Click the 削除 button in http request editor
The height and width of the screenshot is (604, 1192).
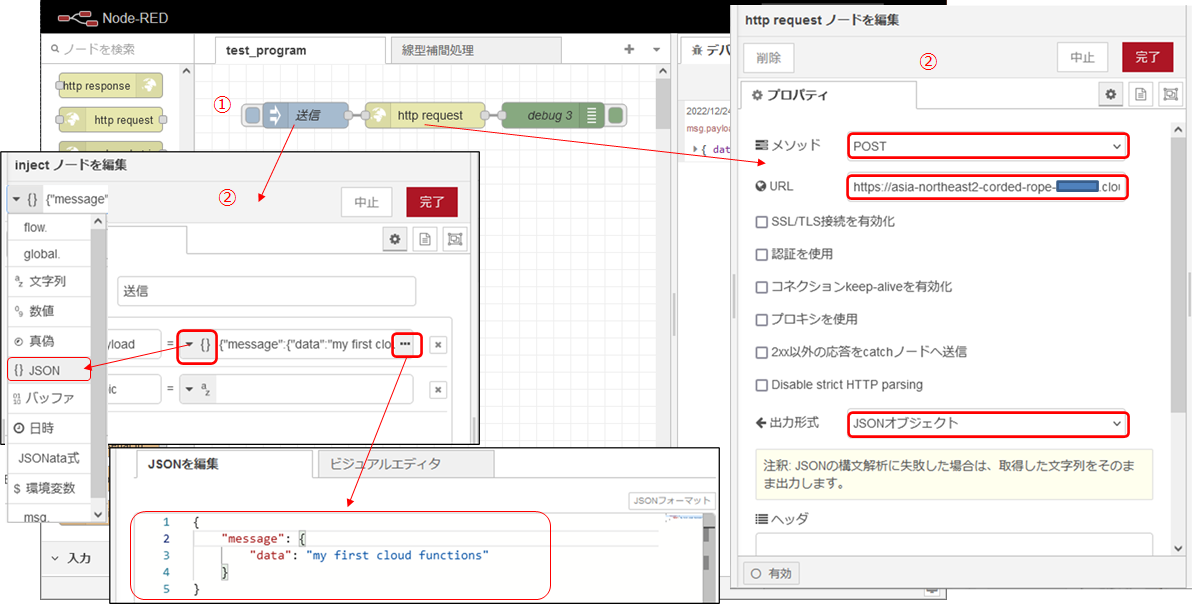[x=768, y=57]
